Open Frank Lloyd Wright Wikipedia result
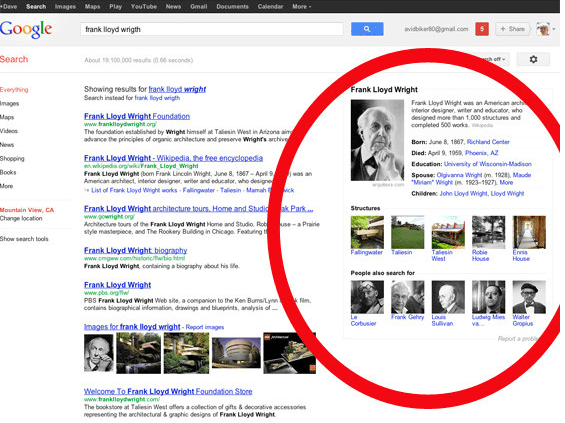565x423 pixels. (x=173, y=158)
